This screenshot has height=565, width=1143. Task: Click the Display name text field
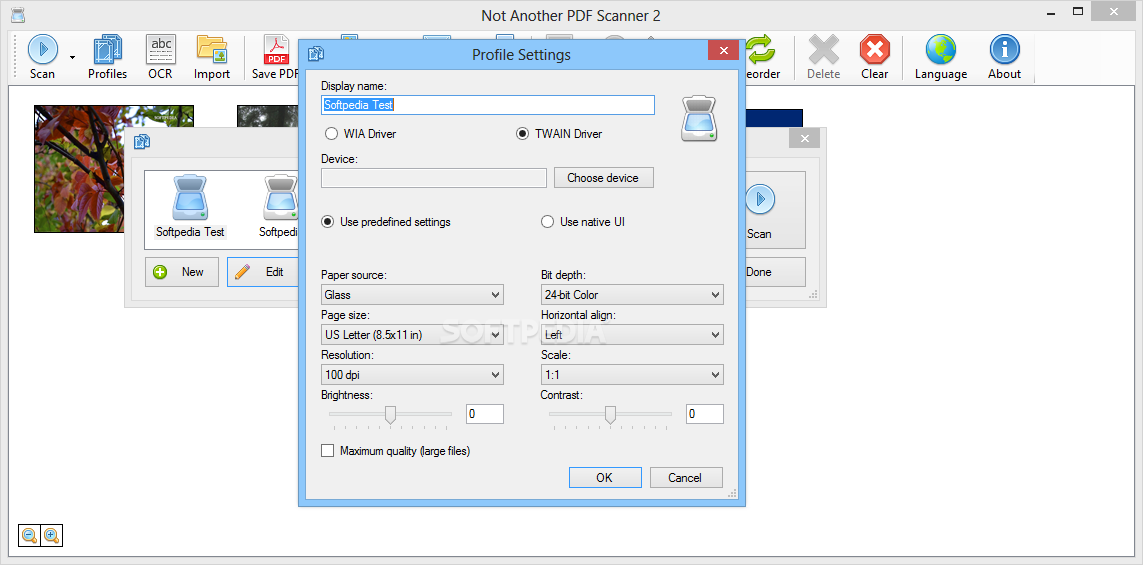click(x=488, y=105)
